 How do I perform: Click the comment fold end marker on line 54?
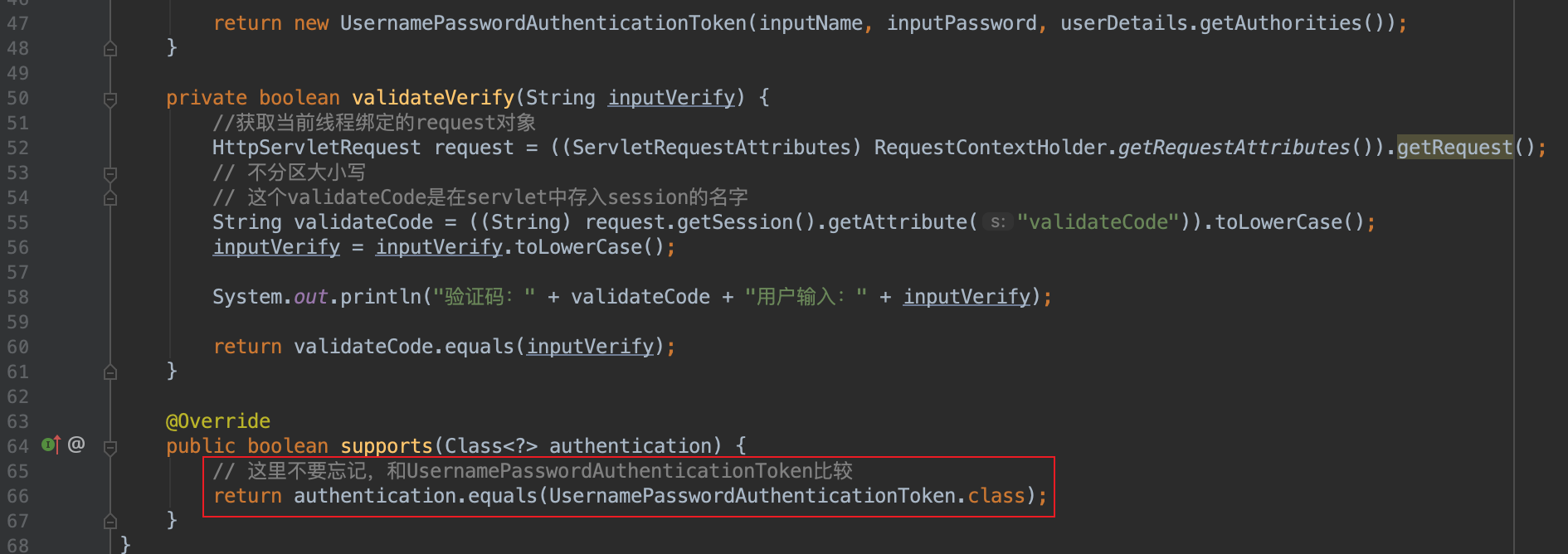(110, 199)
